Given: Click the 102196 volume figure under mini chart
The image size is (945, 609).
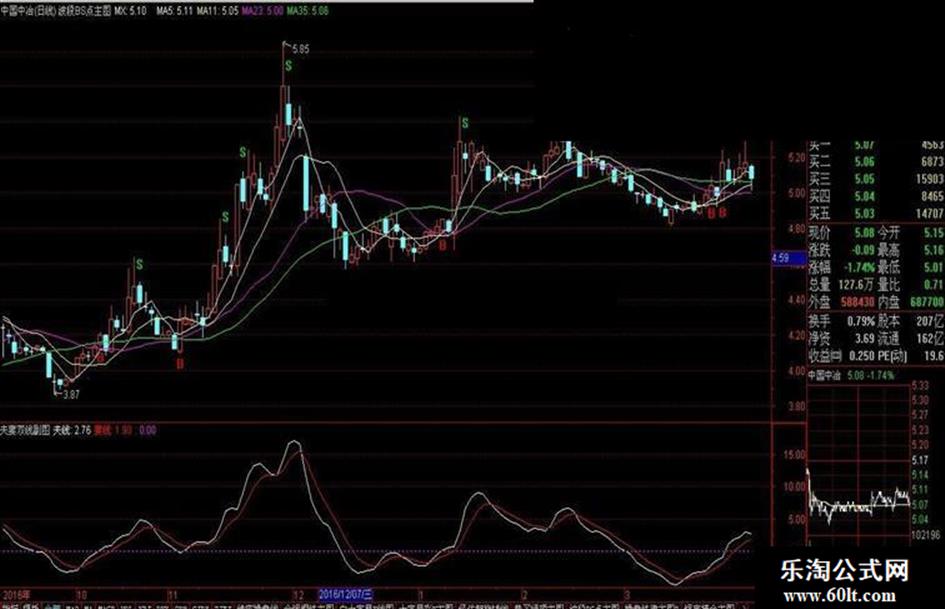Looking at the screenshot, I should click(925, 535).
